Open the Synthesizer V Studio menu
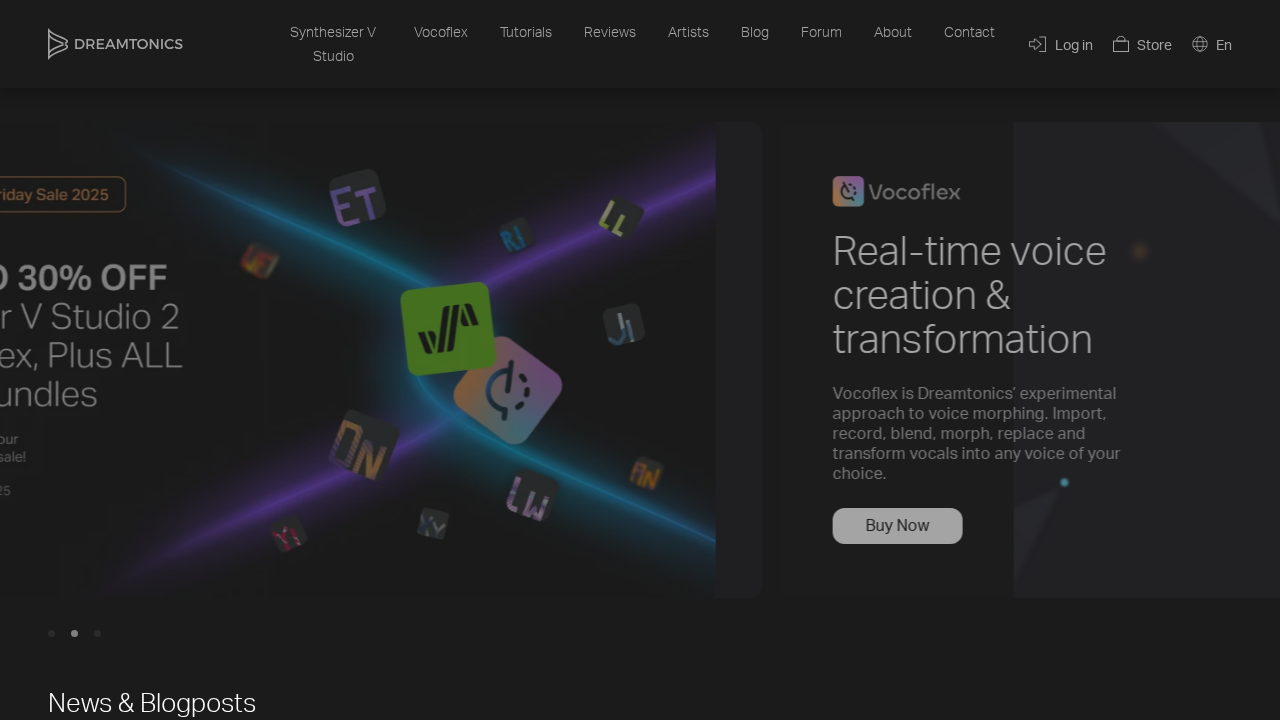This screenshot has width=1280, height=720. coord(333,44)
